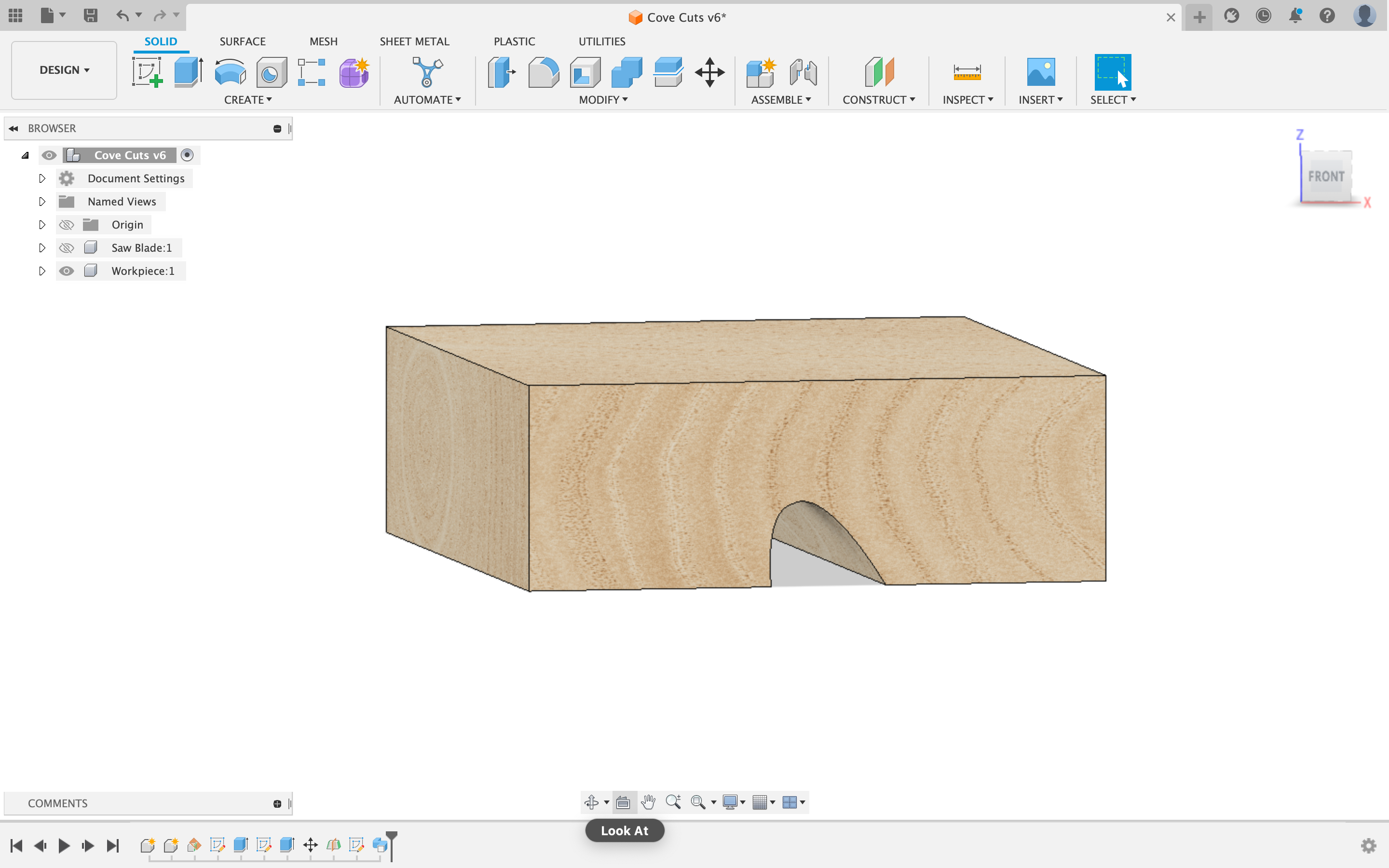The width and height of the screenshot is (1389, 868).
Task: Select the Create Sketch tool
Action: 147,72
